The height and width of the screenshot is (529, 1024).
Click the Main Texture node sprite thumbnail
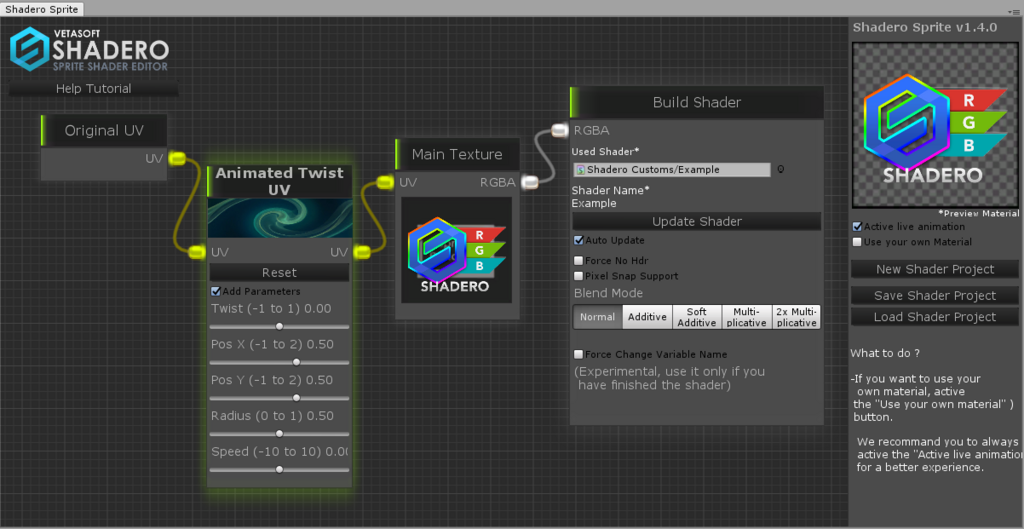click(456, 250)
